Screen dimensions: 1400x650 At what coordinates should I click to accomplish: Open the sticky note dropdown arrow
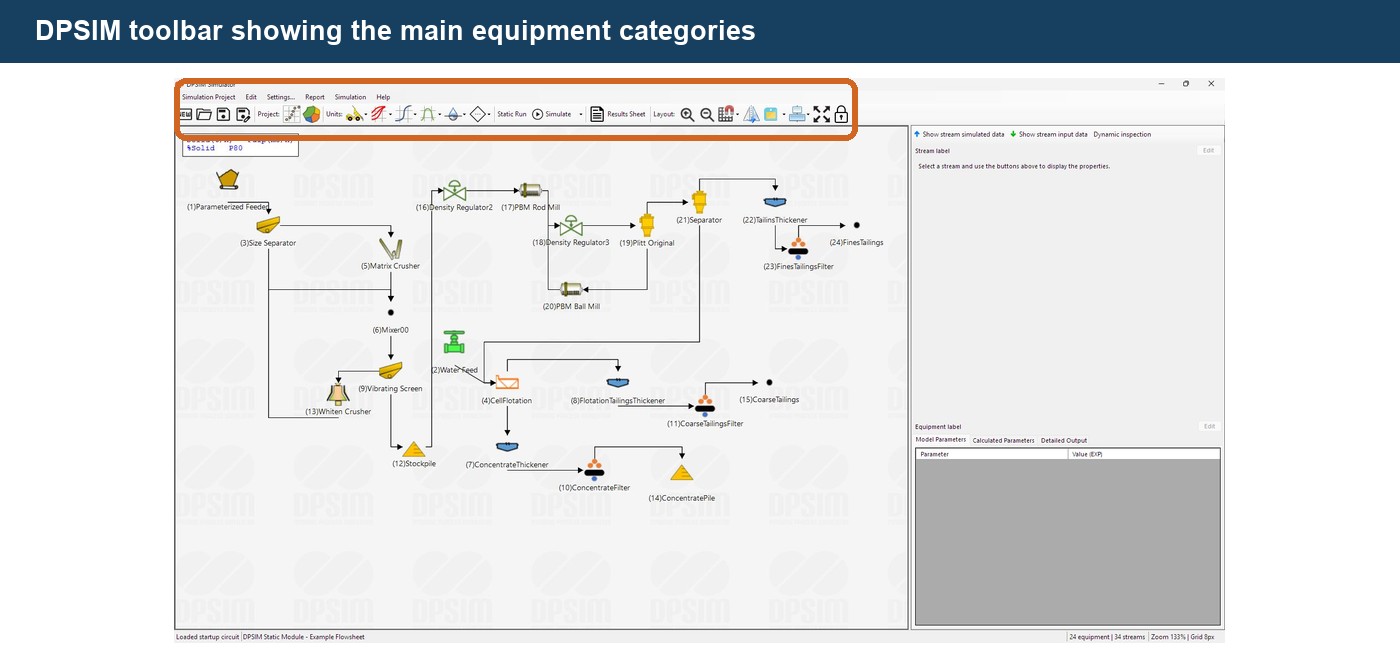click(784, 115)
